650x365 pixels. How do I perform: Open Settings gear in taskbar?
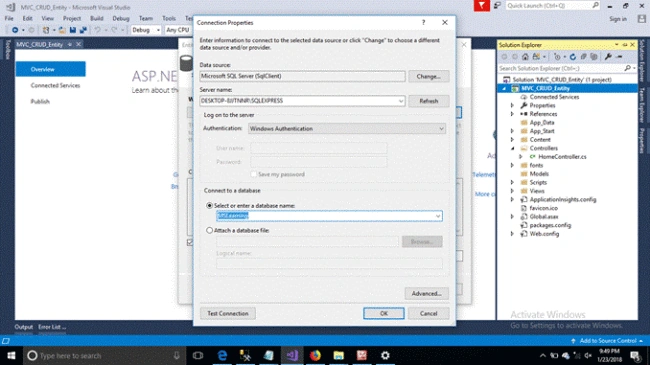(x=385, y=355)
